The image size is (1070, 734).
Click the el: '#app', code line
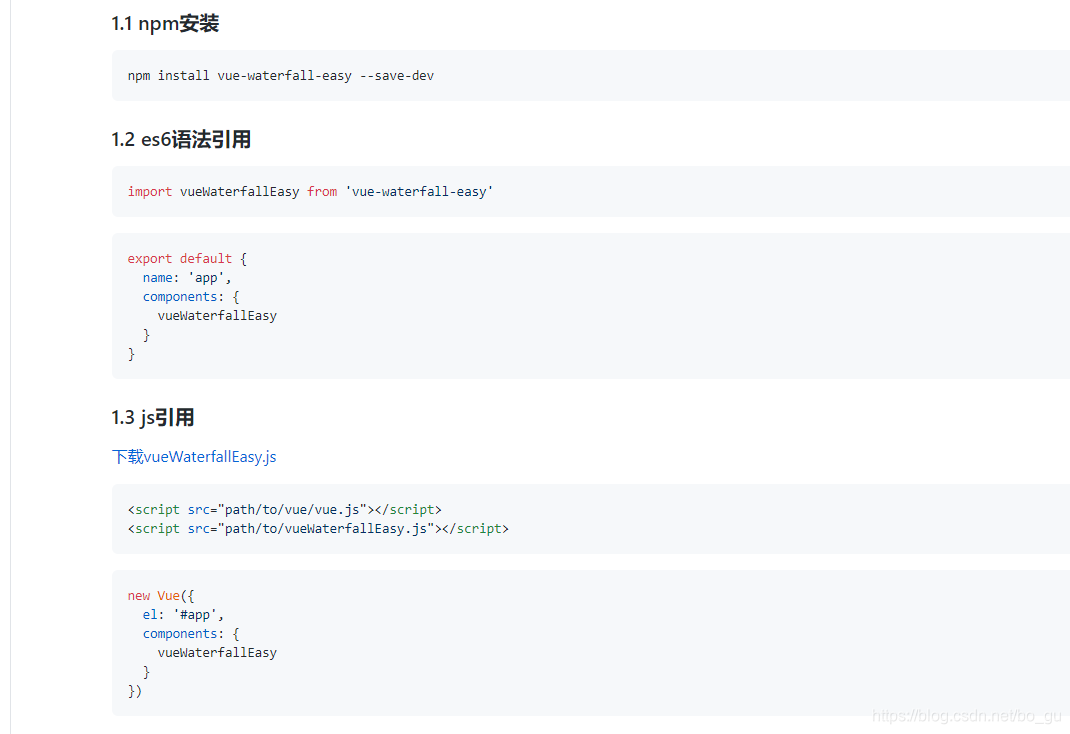click(x=183, y=615)
